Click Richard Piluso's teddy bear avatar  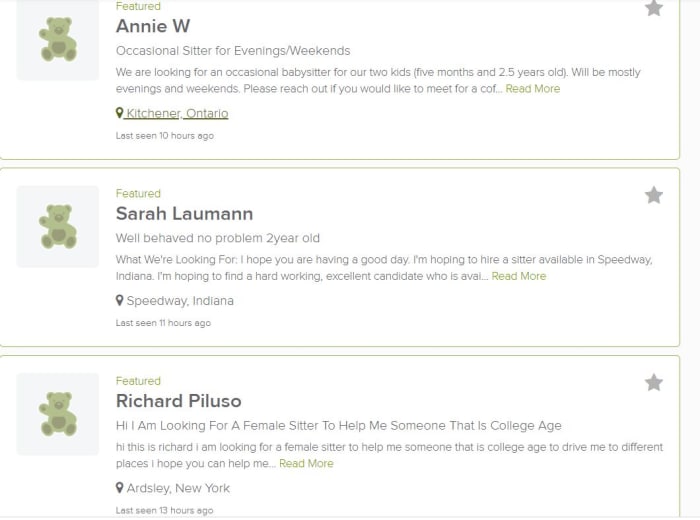(58, 414)
